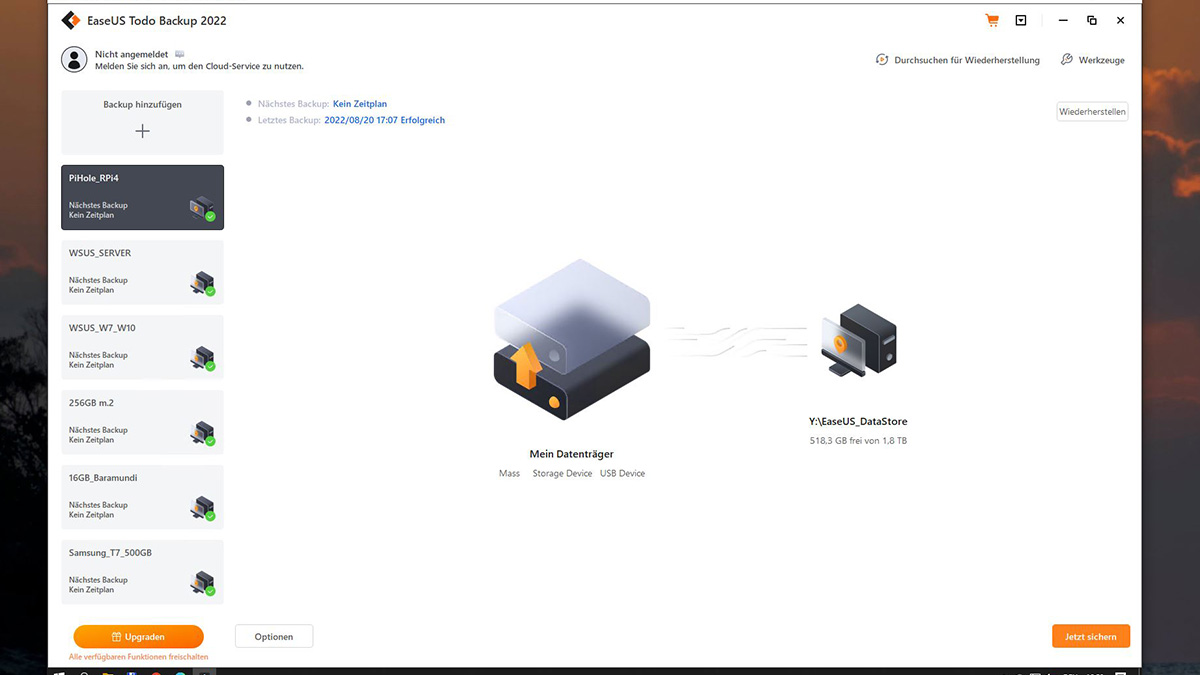Click the WSUS_W7_W10 backup device icon
This screenshot has width=1200, height=675.
pyautogui.click(x=203, y=358)
